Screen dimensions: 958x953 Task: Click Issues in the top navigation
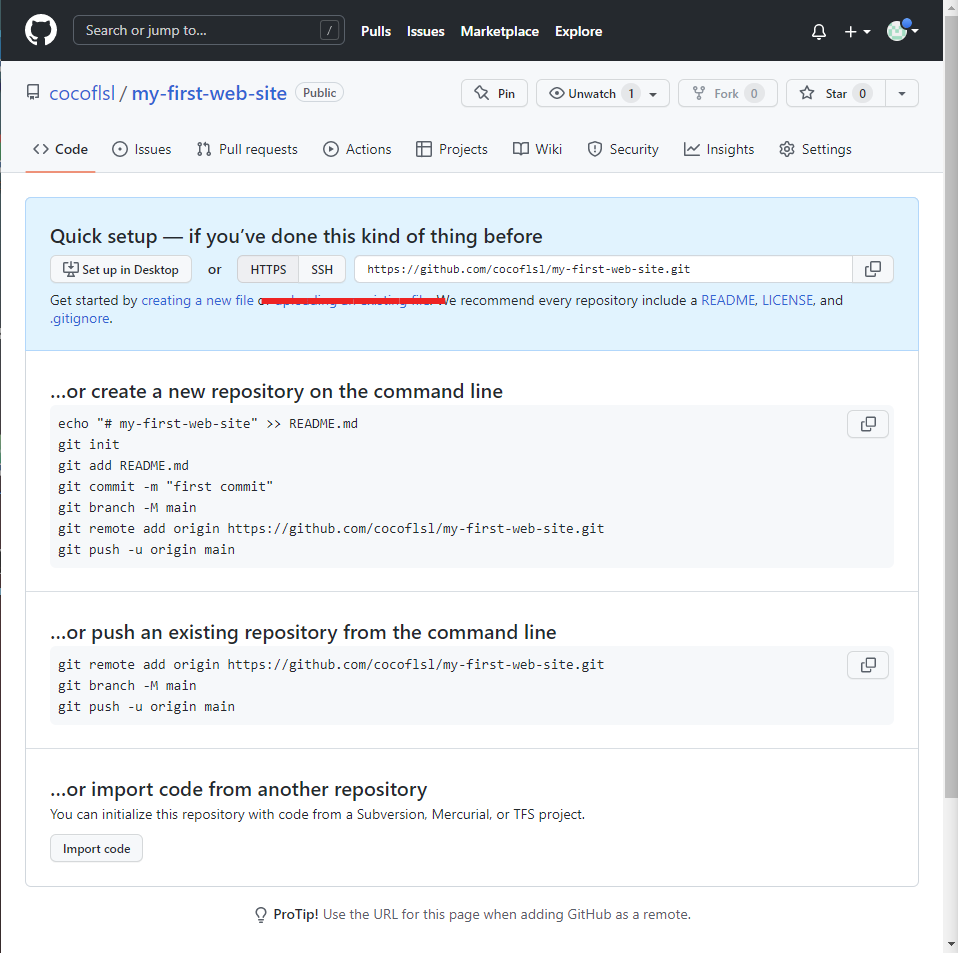coord(426,31)
